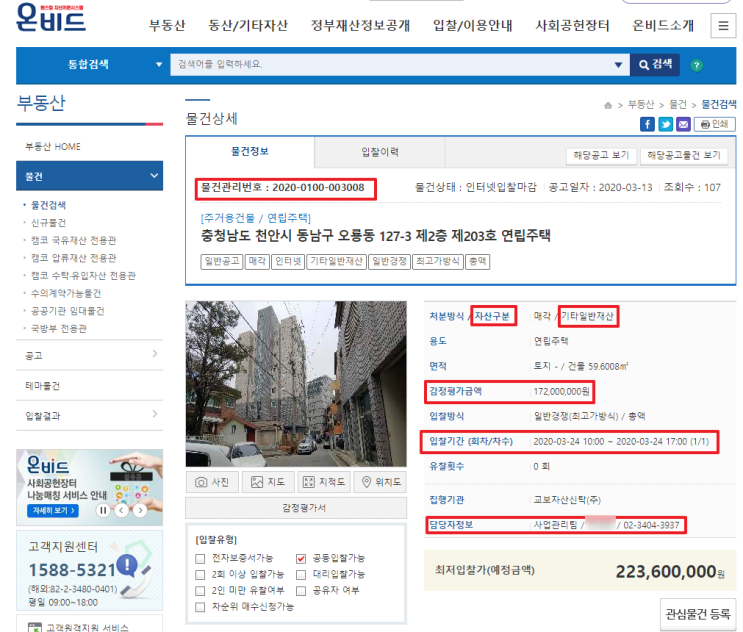Open 사진 photo view
Screen dimensions: 743x632
[x=212, y=482]
